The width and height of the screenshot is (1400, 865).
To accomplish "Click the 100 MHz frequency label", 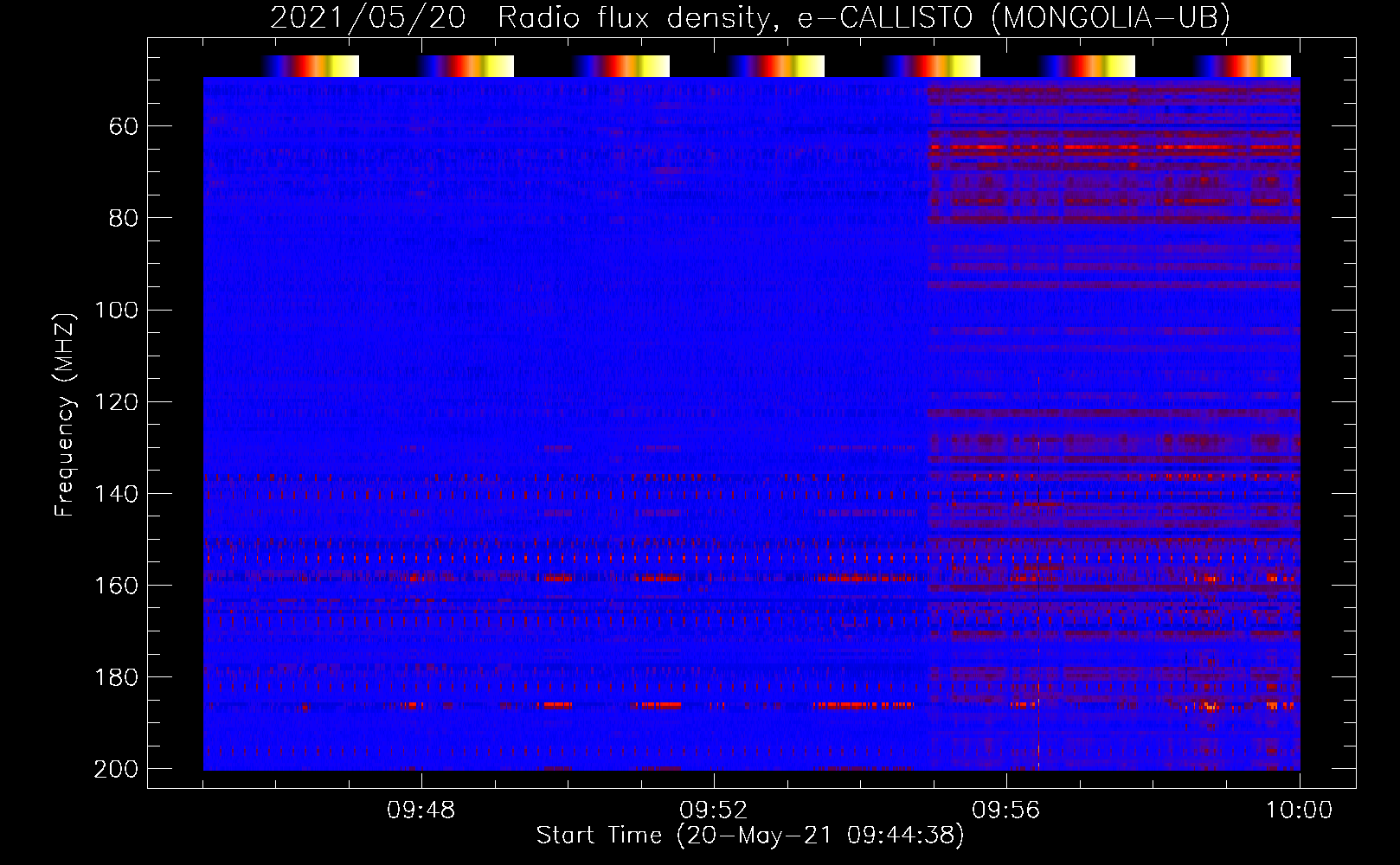I will (x=116, y=310).
